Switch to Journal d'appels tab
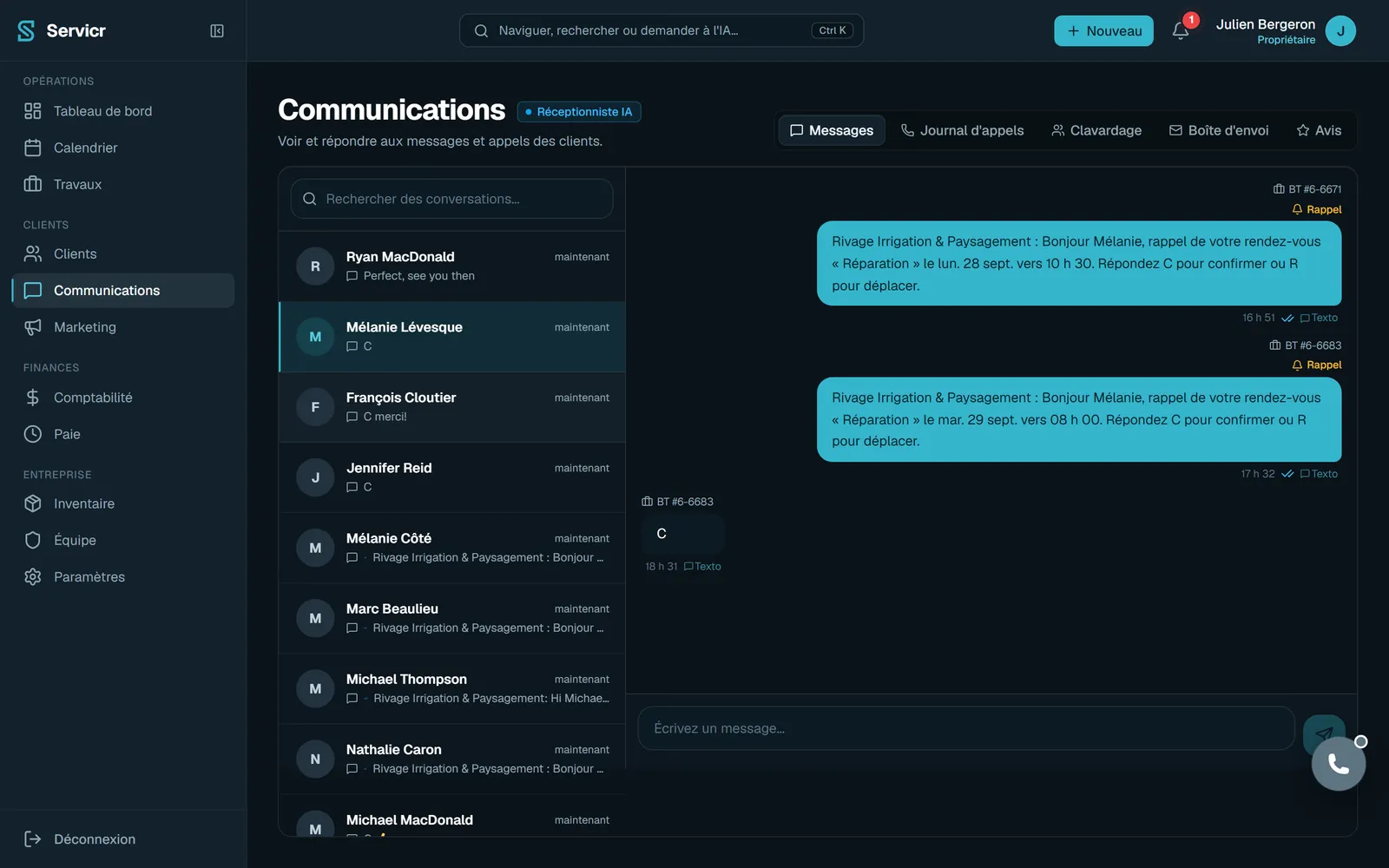 coord(962,130)
